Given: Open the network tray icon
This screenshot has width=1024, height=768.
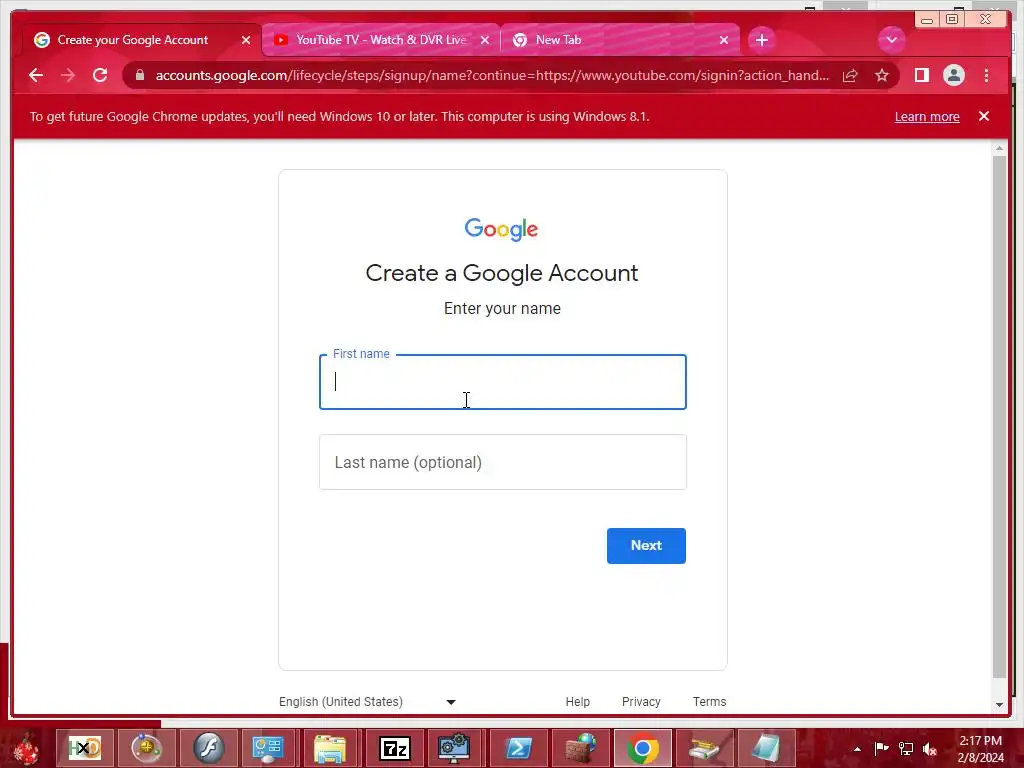Looking at the screenshot, I should 905,748.
